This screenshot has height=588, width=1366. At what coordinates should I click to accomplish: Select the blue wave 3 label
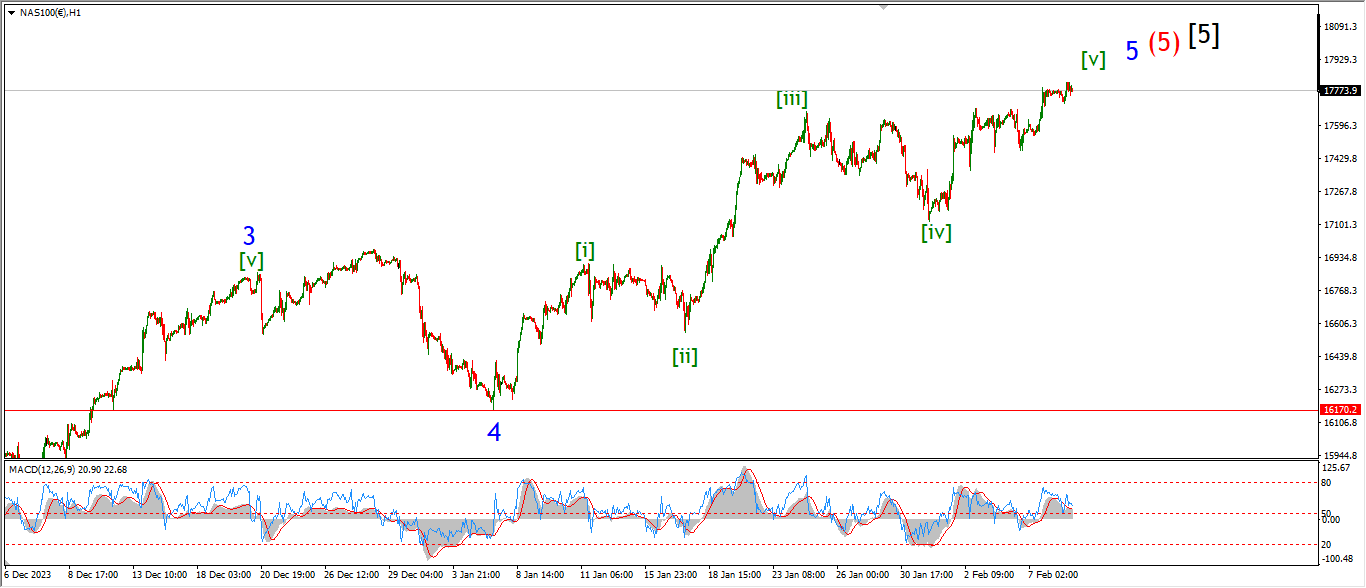tap(249, 237)
